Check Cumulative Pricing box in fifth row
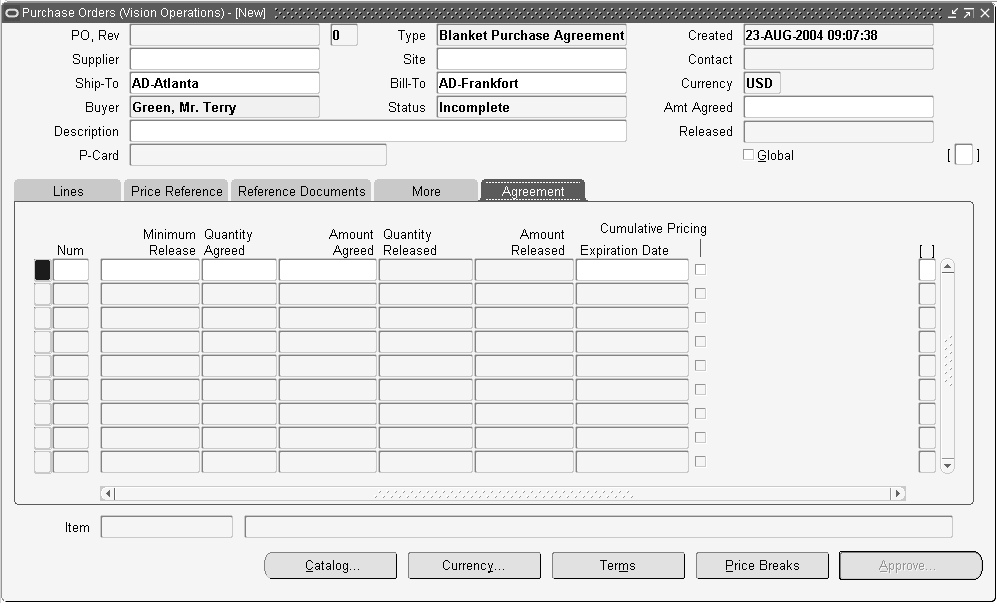 [700, 366]
